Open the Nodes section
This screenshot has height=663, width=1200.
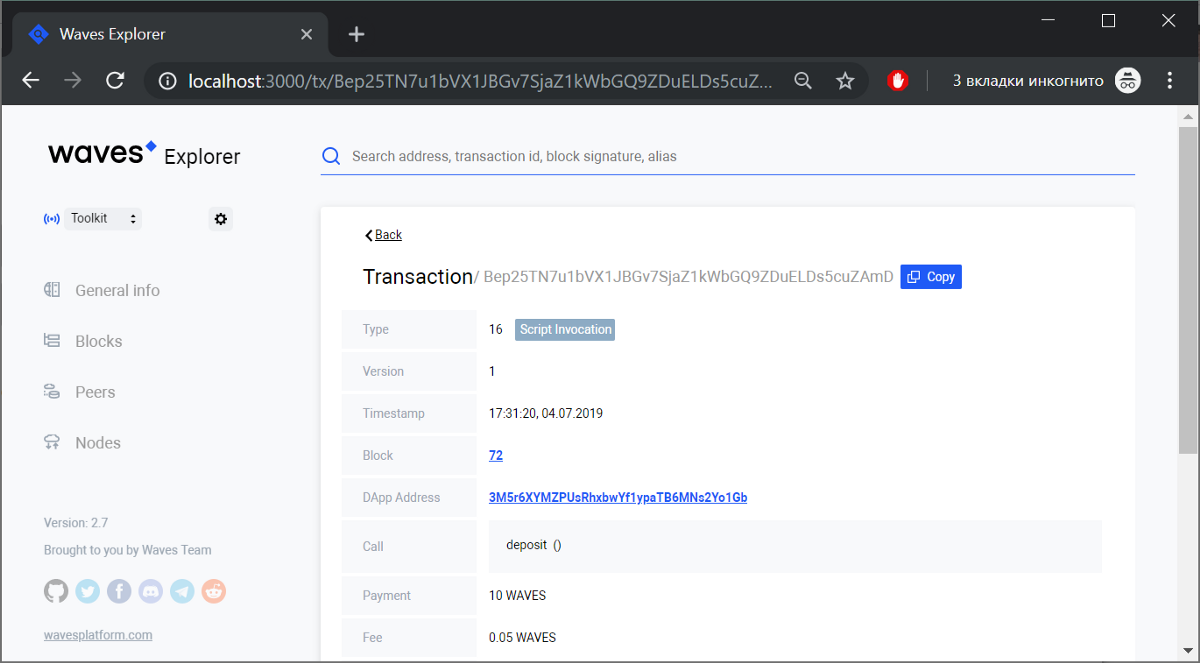point(98,442)
